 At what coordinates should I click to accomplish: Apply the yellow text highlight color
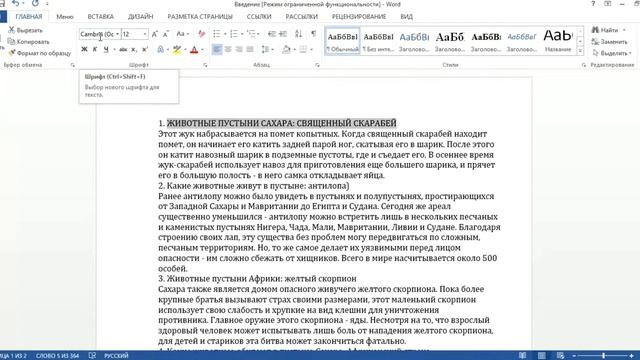(177, 49)
